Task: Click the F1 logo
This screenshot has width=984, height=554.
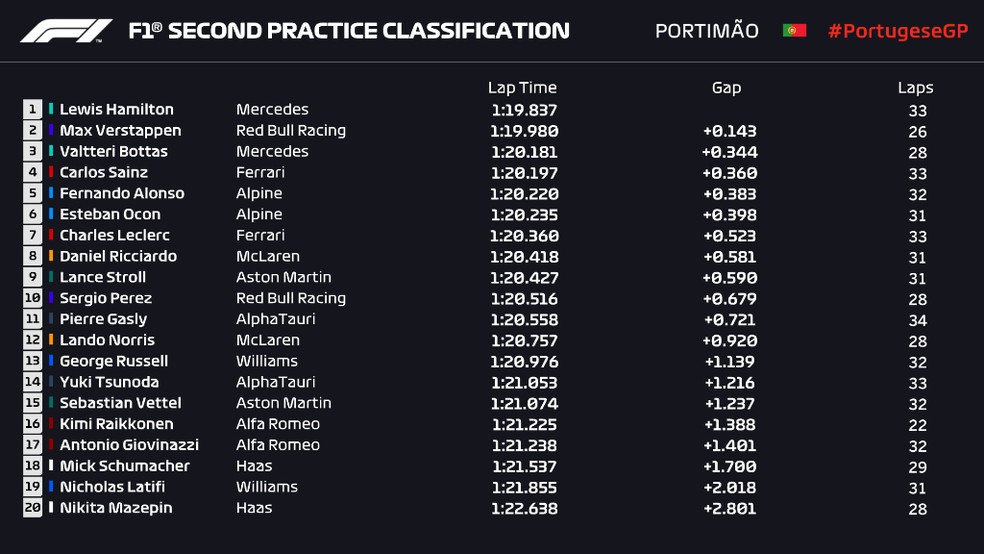Action: [x=66, y=31]
